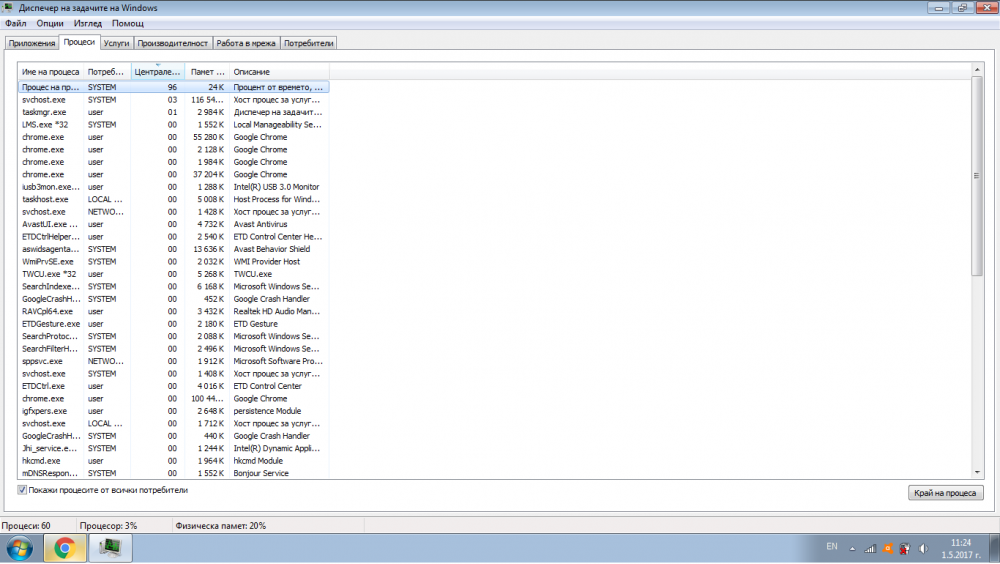Click the EN language indicator
Screen dimensions: 1000x564
point(832,547)
